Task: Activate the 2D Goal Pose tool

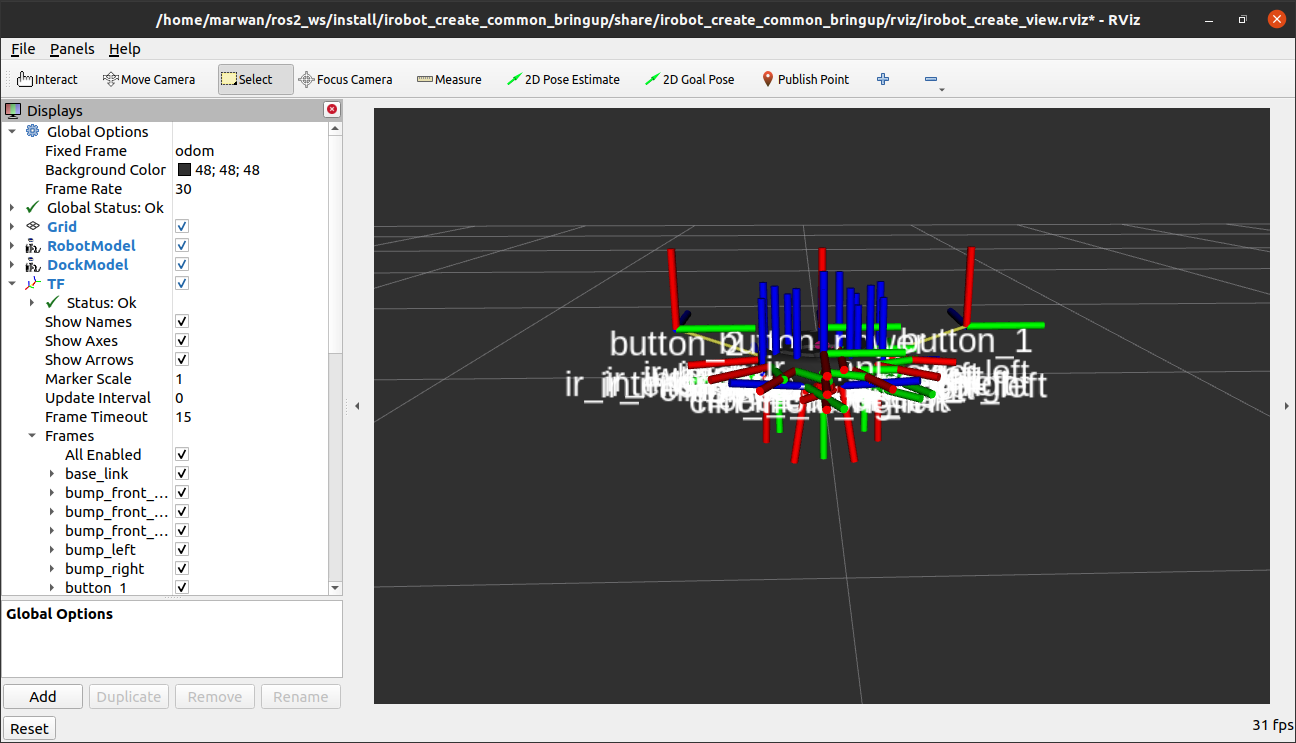Action: (690, 79)
